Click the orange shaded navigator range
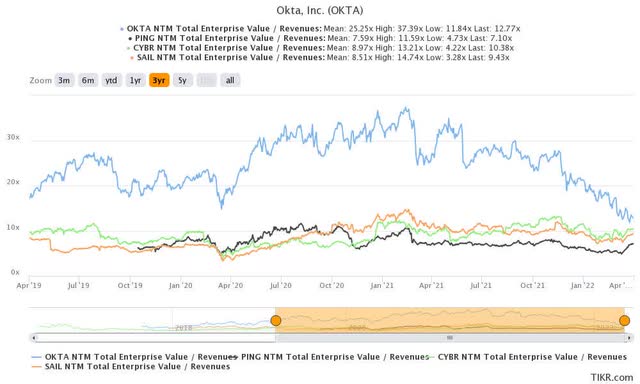640x384 pixels. tap(450, 320)
